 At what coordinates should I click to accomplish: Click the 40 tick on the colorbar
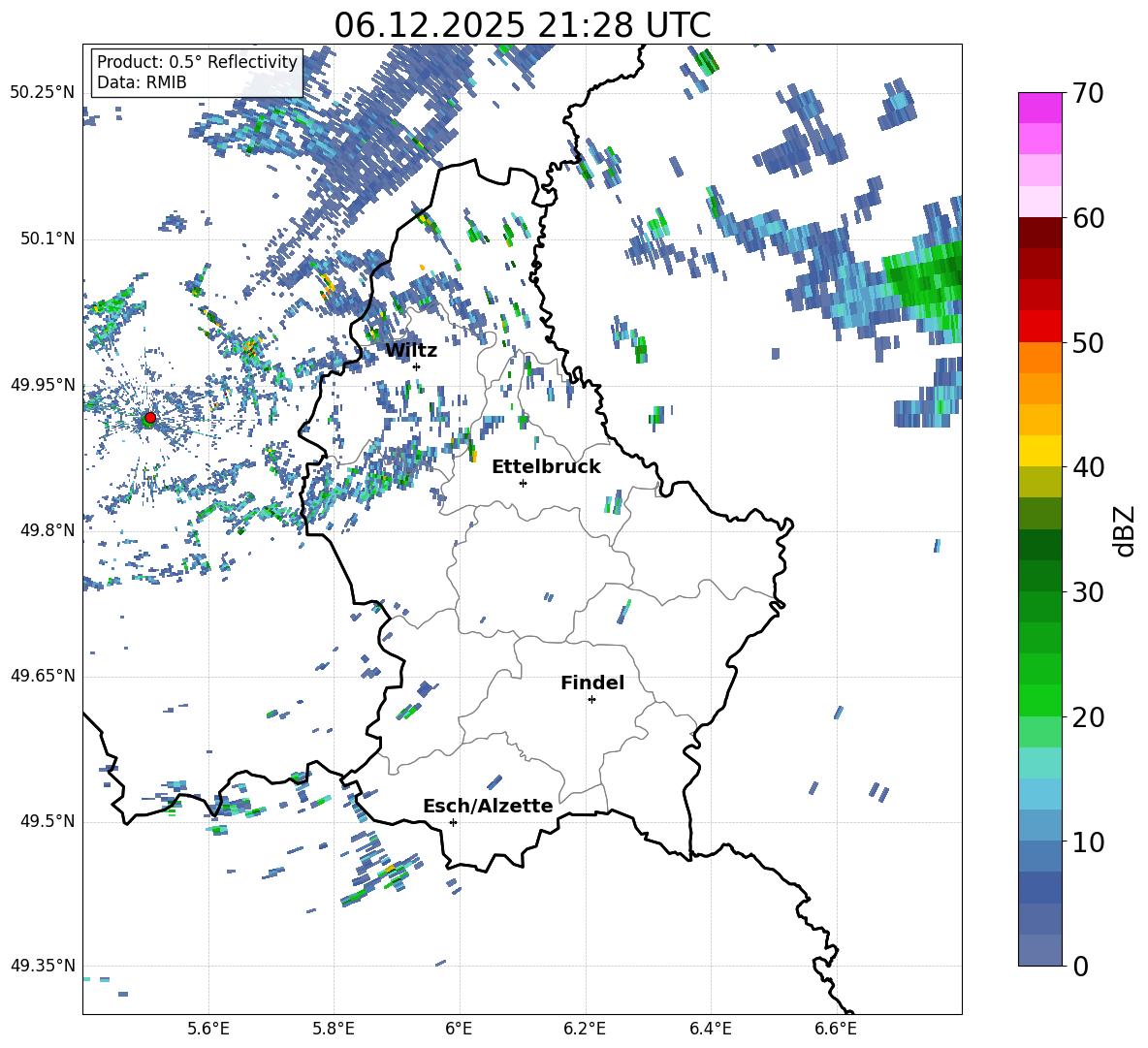pos(1087,467)
